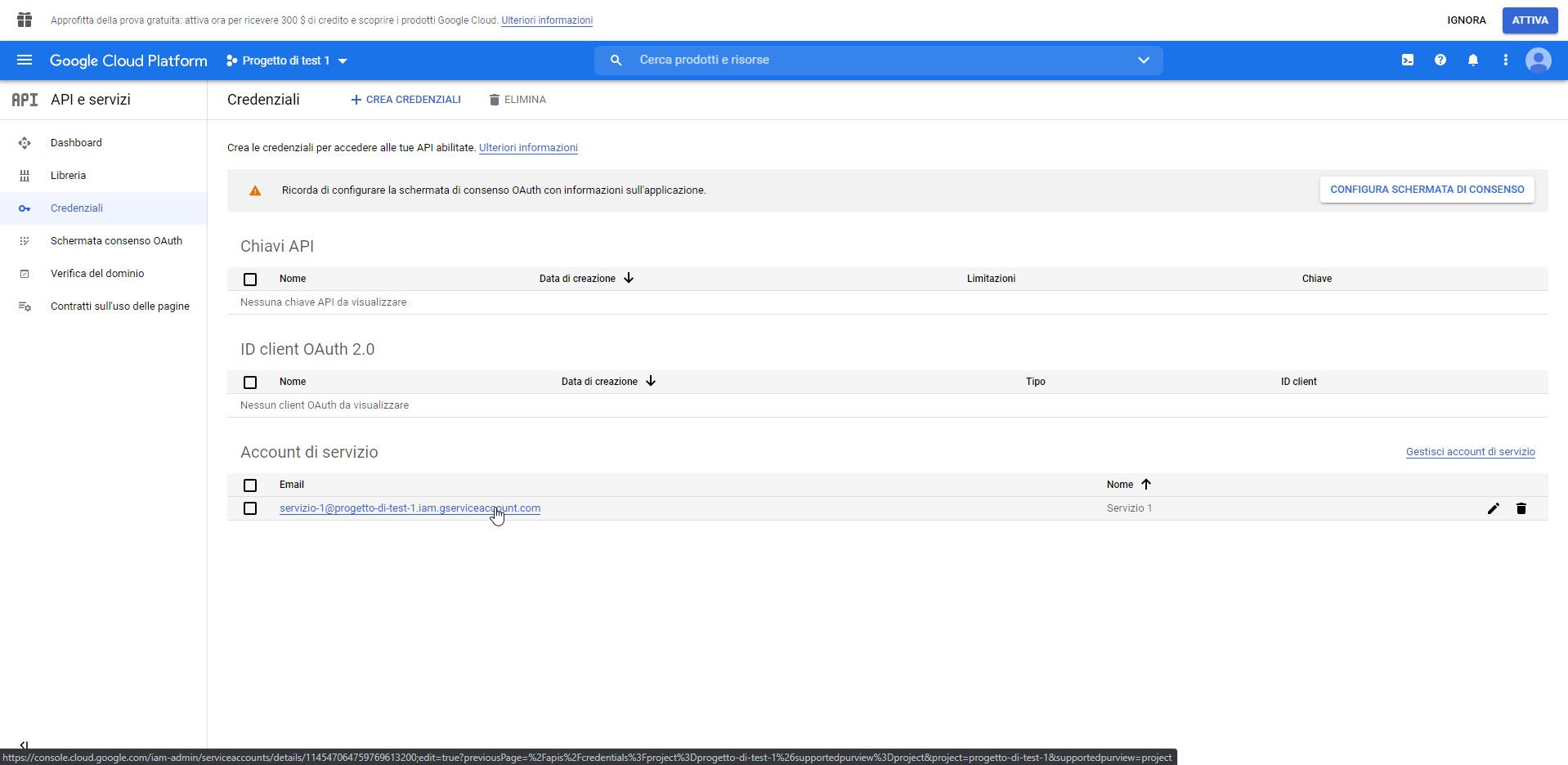Click the Chiave column header

pos(1317,279)
